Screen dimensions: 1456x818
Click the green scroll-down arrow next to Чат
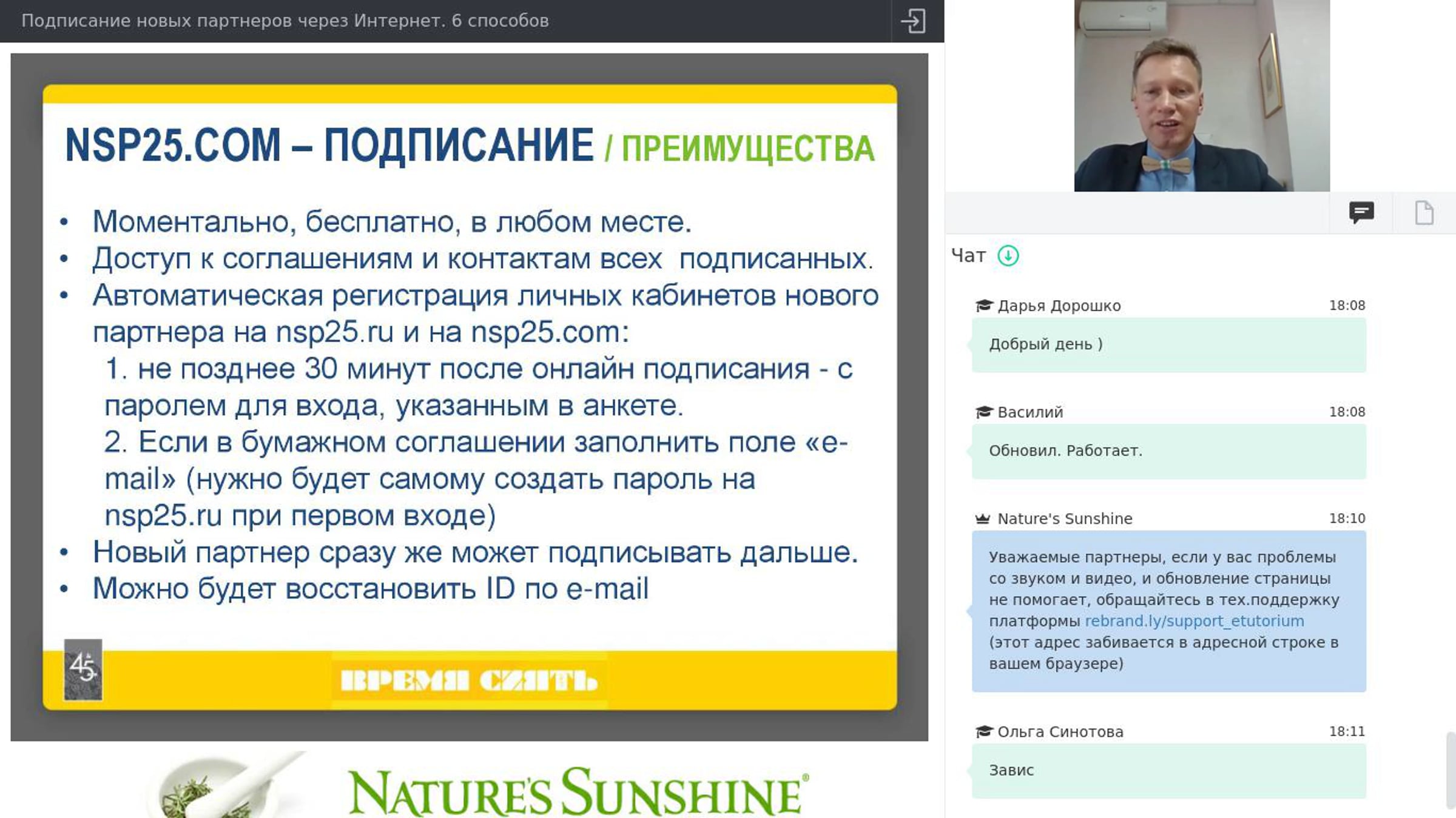point(1008,256)
